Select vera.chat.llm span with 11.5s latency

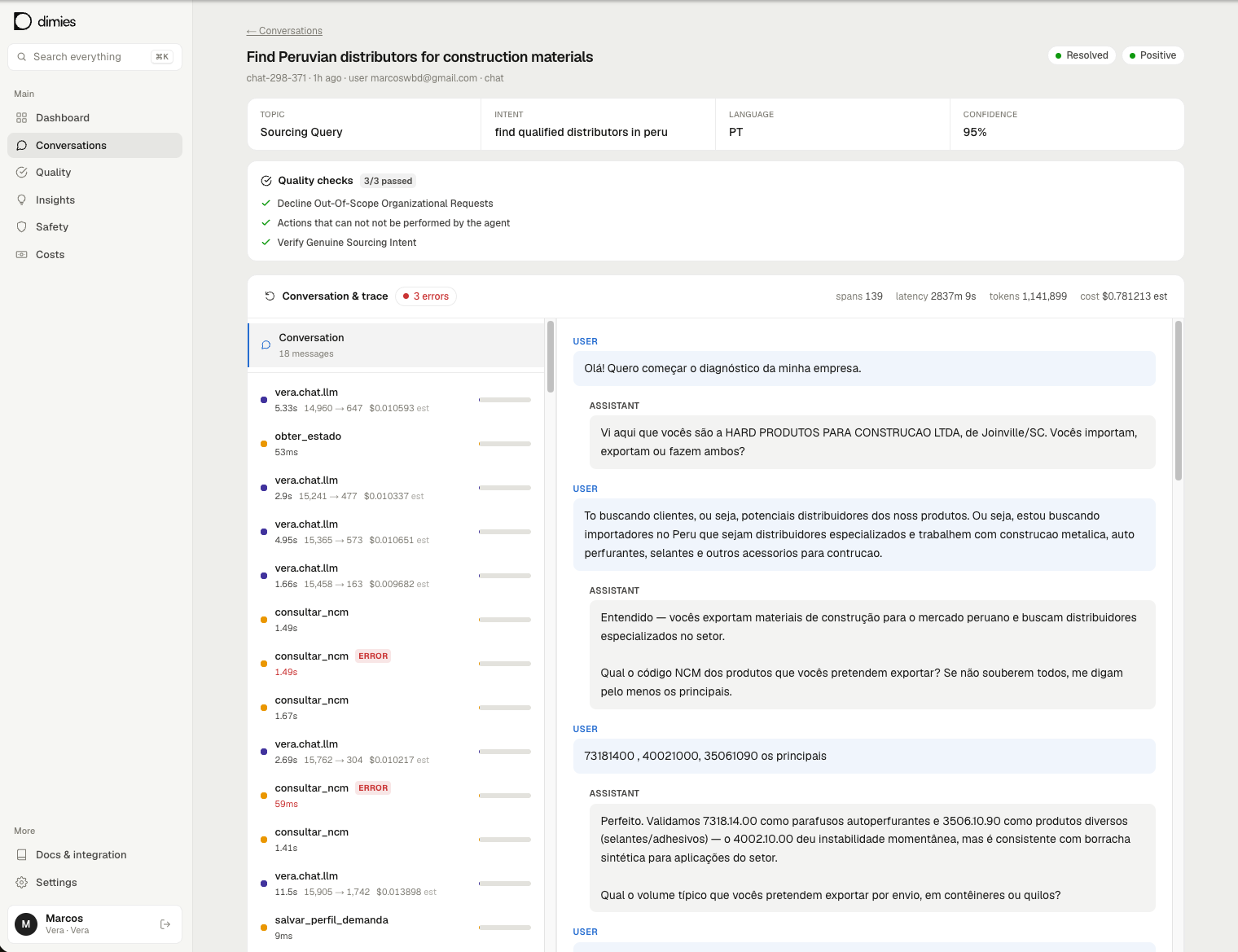396,884
